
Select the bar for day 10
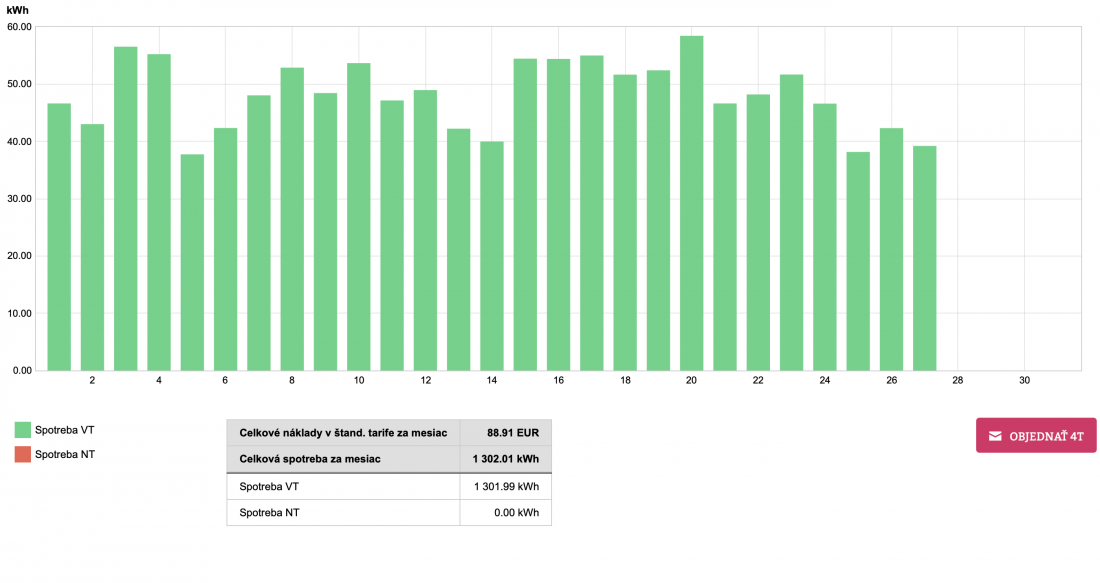(358, 217)
